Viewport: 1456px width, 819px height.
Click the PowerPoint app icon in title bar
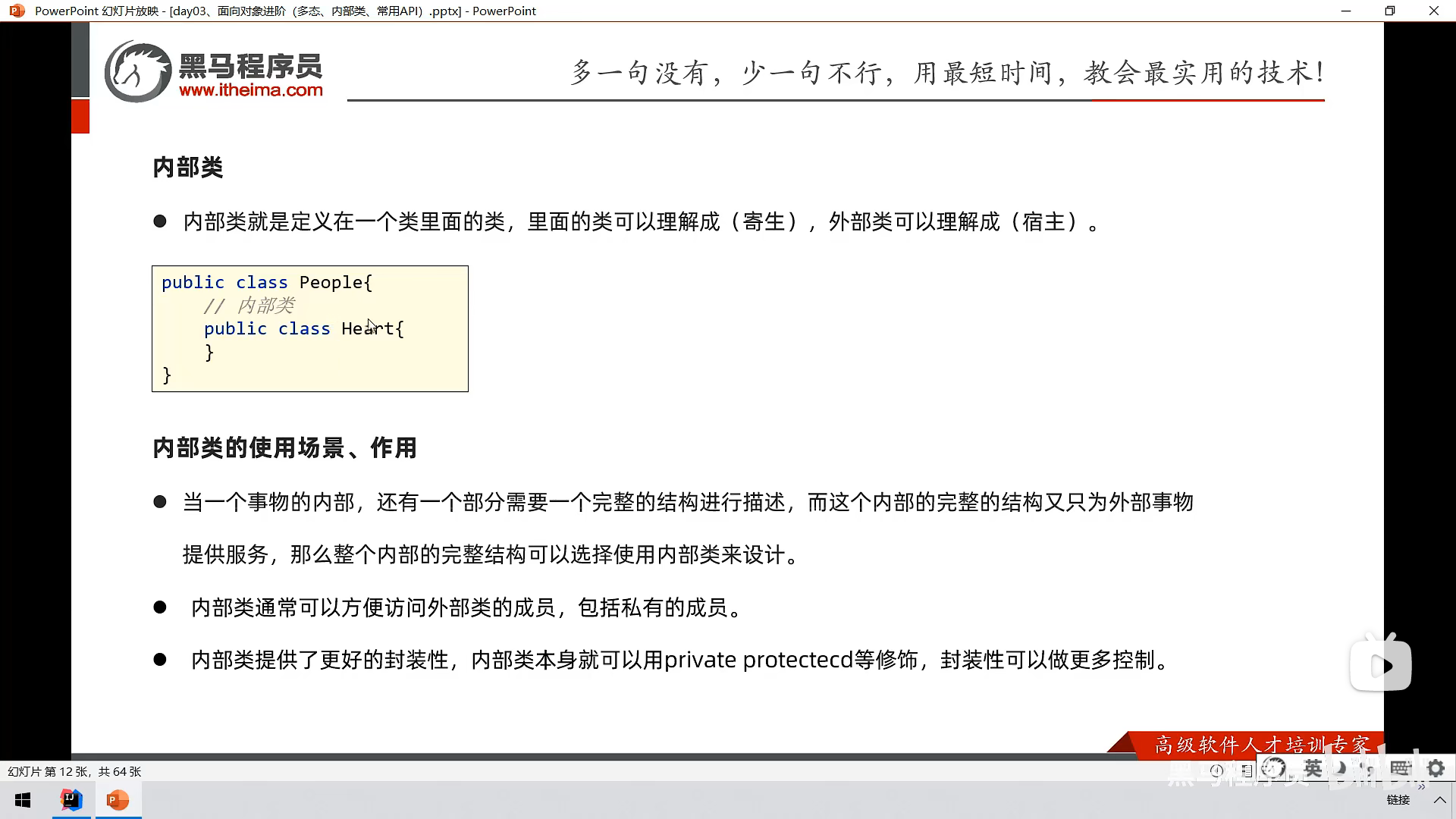[17, 11]
